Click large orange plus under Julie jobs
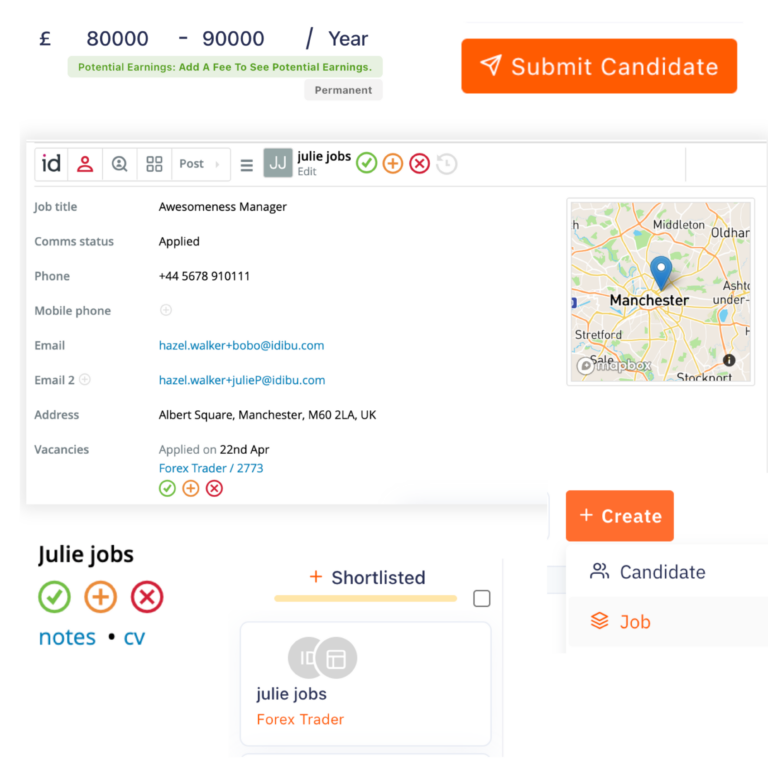768x768 pixels. 100,597
